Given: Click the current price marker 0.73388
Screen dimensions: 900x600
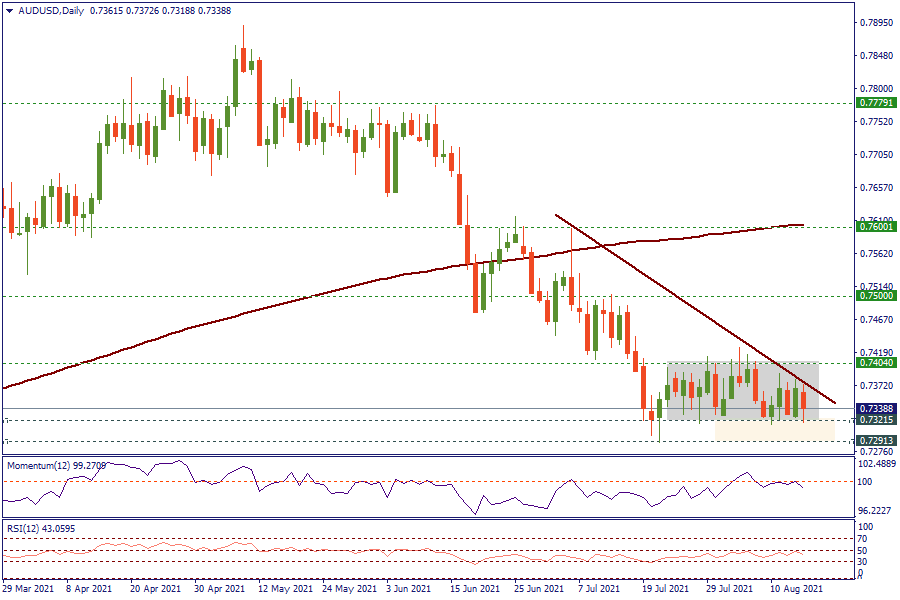Looking at the screenshot, I should [876, 409].
